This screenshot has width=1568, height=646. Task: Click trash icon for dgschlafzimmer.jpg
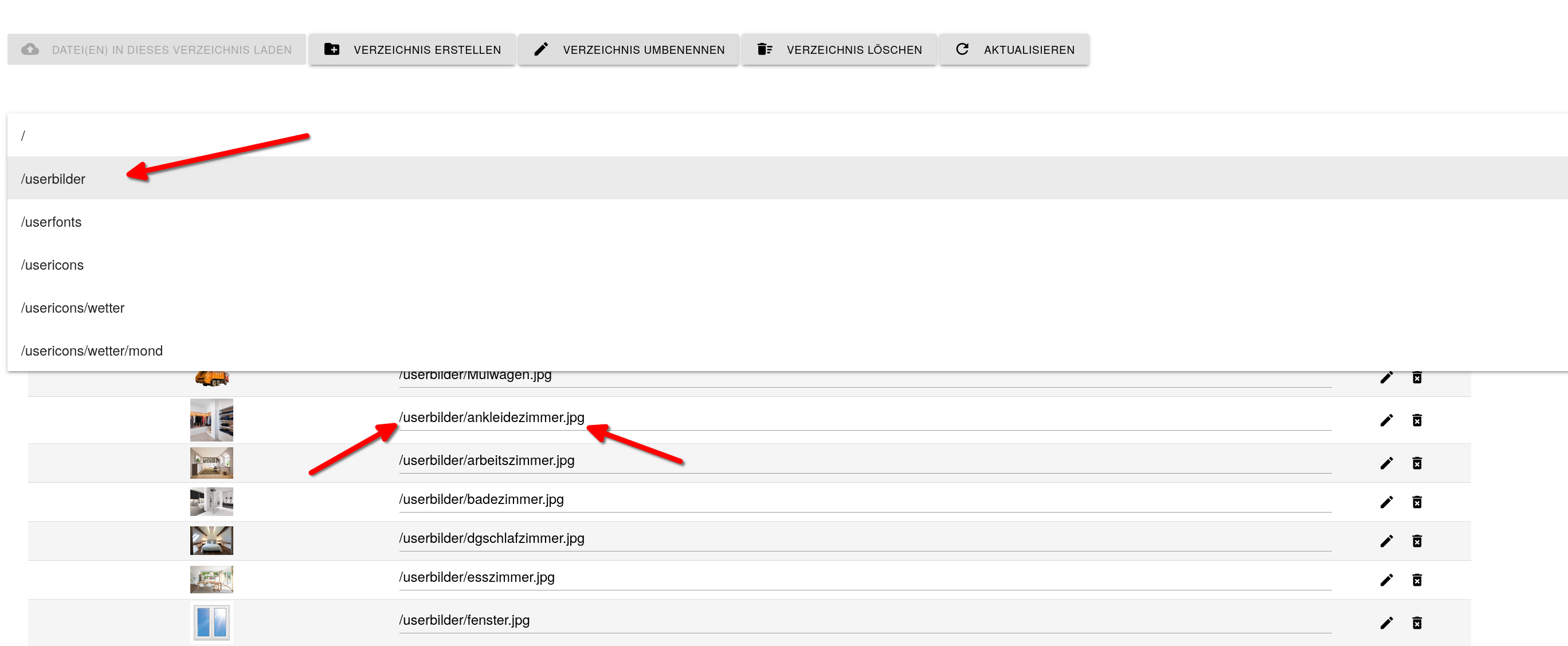[1417, 541]
